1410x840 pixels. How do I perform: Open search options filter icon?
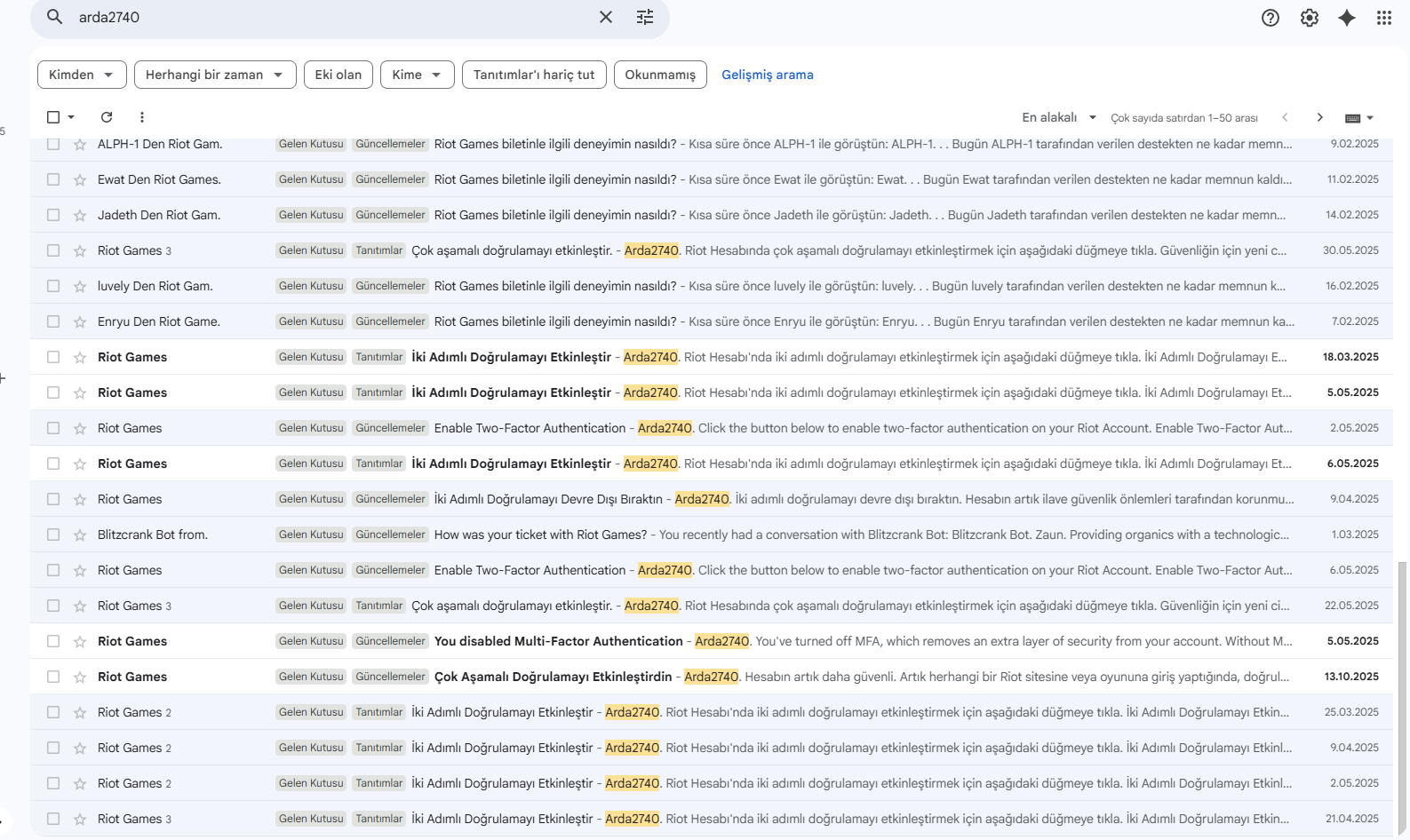click(x=645, y=17)
